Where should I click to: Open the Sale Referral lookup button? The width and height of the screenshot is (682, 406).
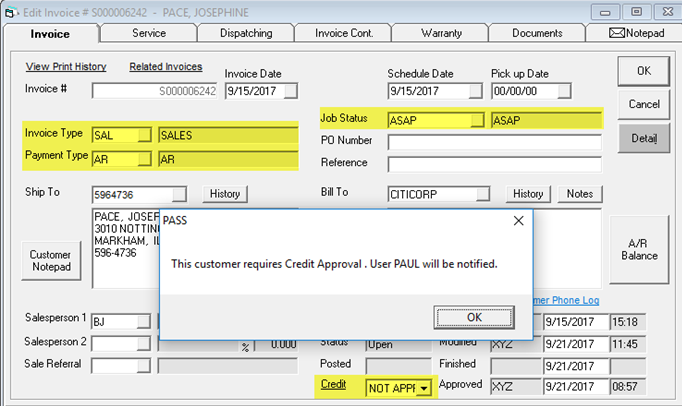tap(144, 366)
